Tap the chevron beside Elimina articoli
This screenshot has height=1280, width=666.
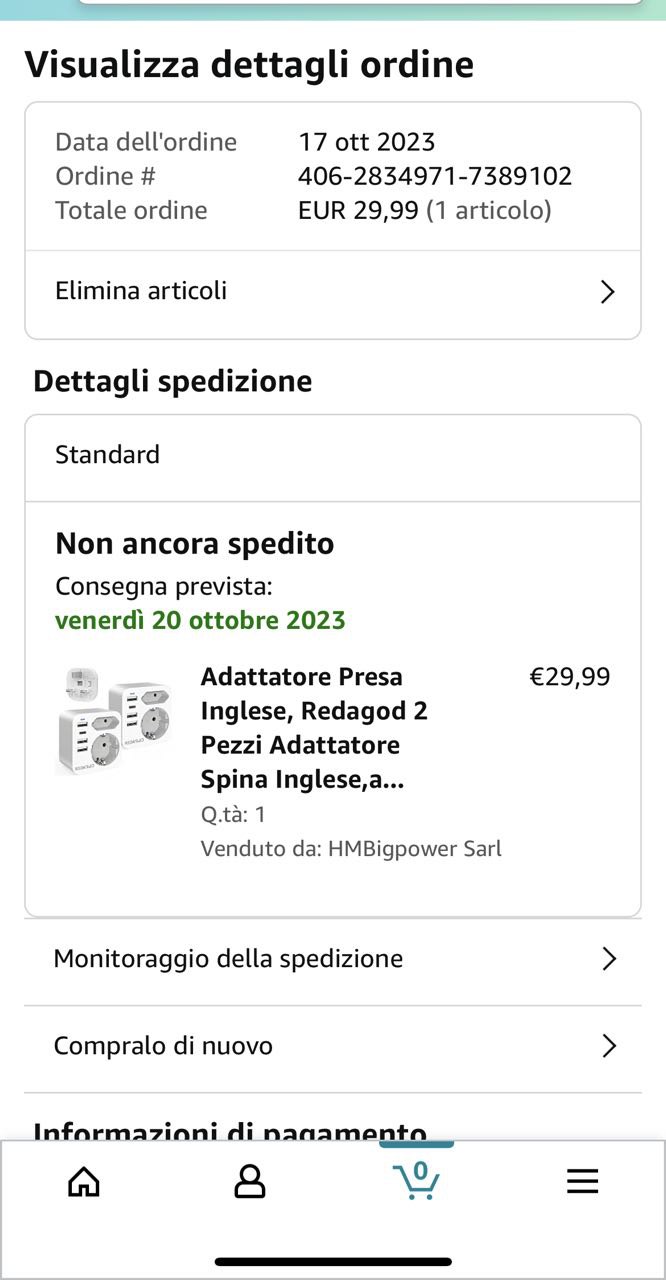pos(607,292)
